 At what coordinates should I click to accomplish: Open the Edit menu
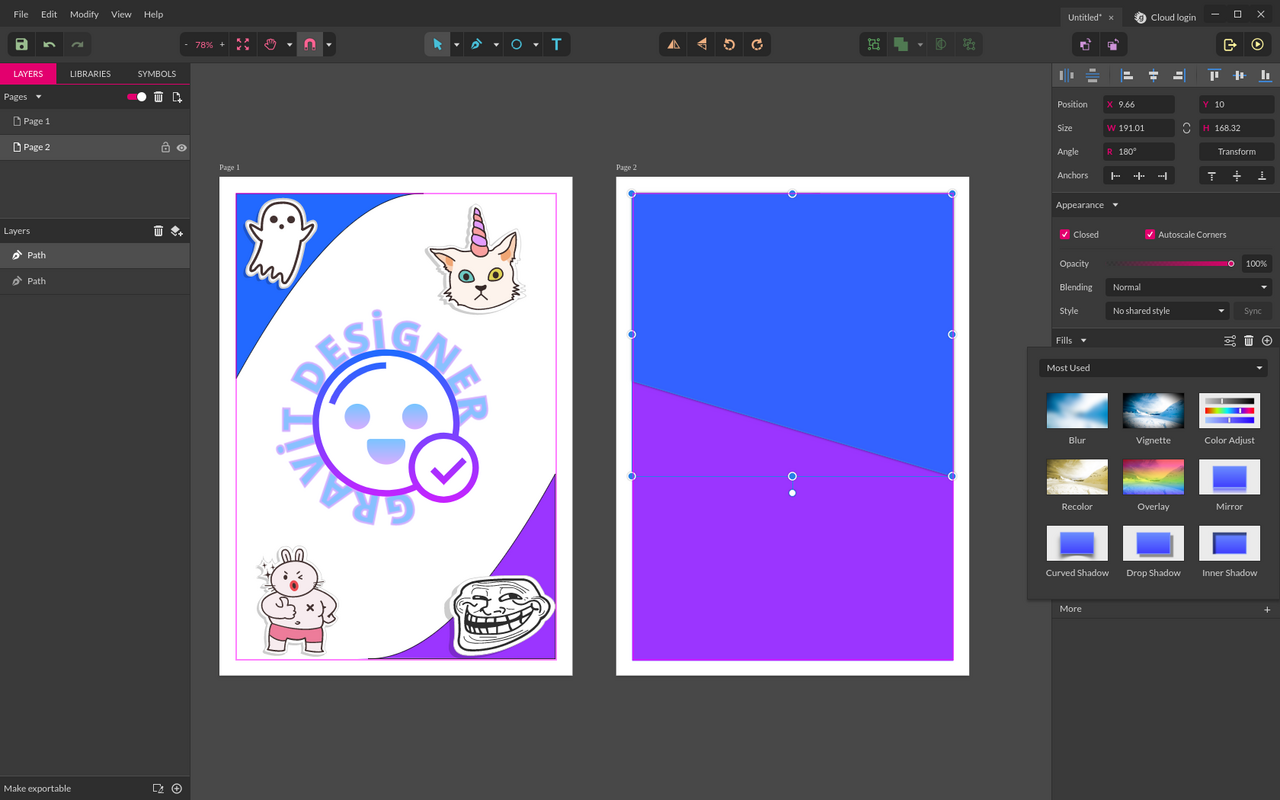(49, 15)
